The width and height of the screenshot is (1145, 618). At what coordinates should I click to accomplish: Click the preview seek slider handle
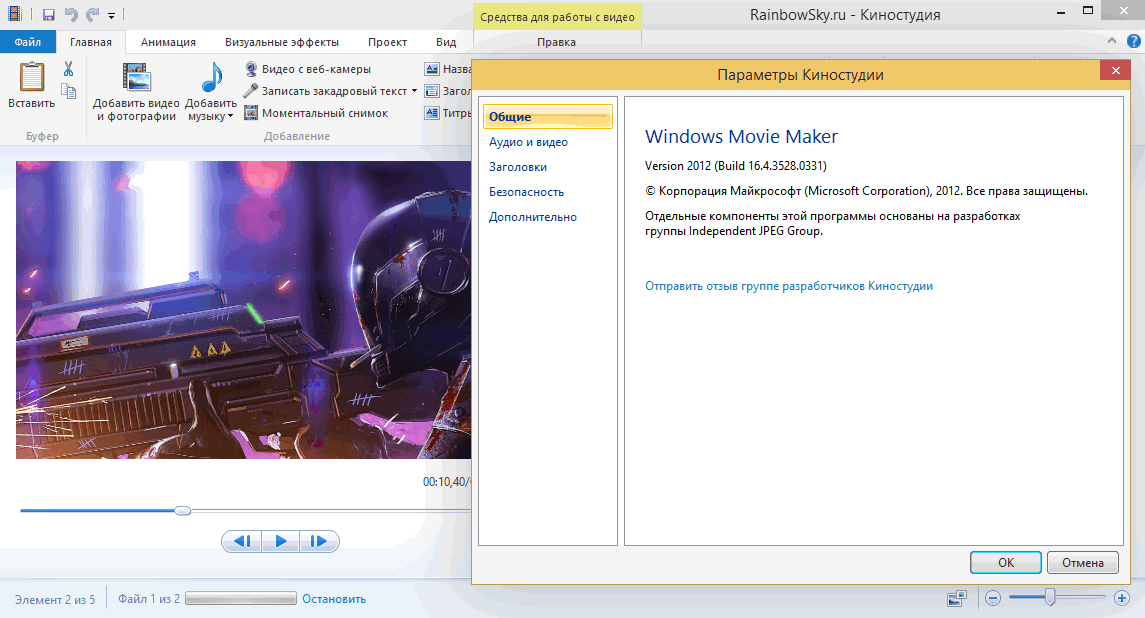pos(183,511)
